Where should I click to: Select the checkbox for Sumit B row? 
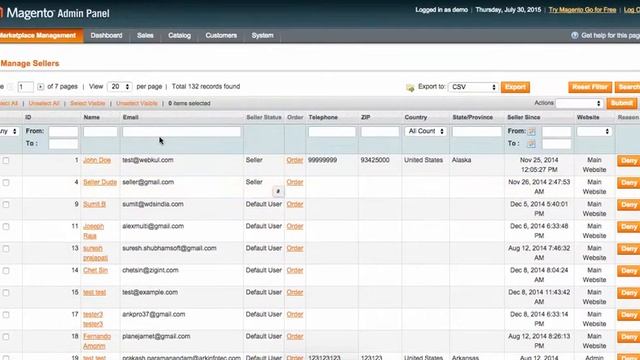point(6,204)
